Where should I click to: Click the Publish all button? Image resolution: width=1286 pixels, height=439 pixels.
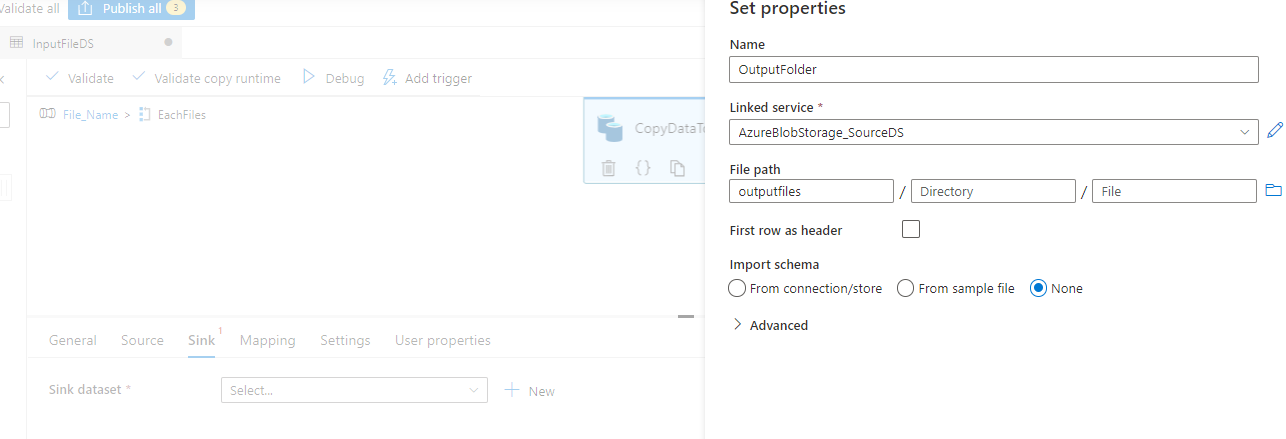(x=132, y=9)
